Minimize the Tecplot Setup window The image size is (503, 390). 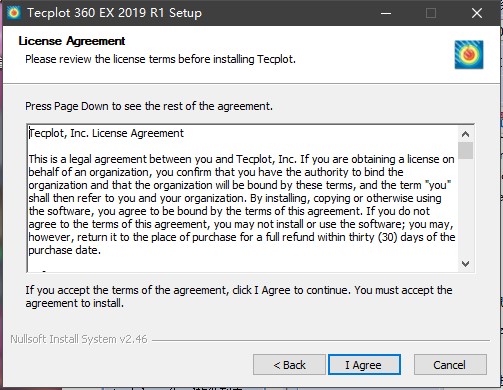click(x=386, y=13)
